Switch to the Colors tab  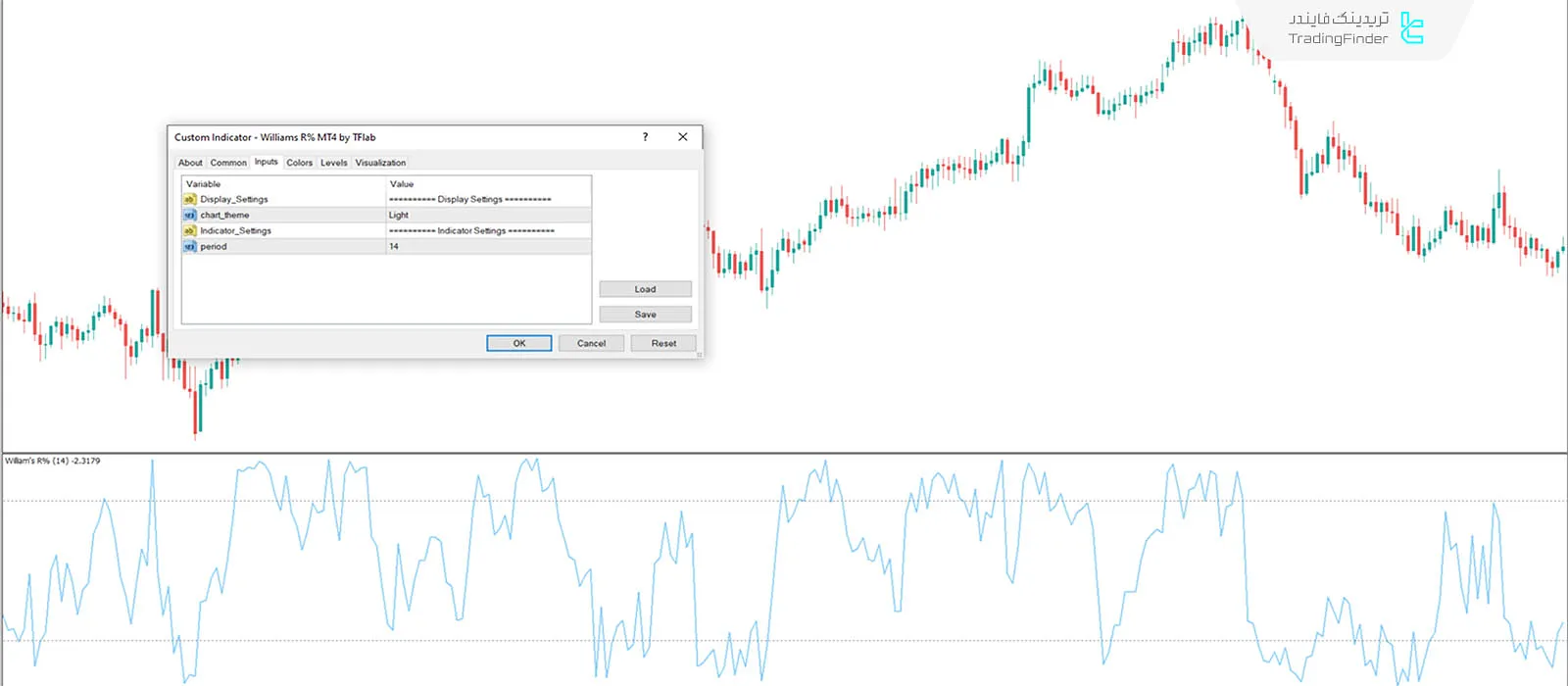point(299,163)
